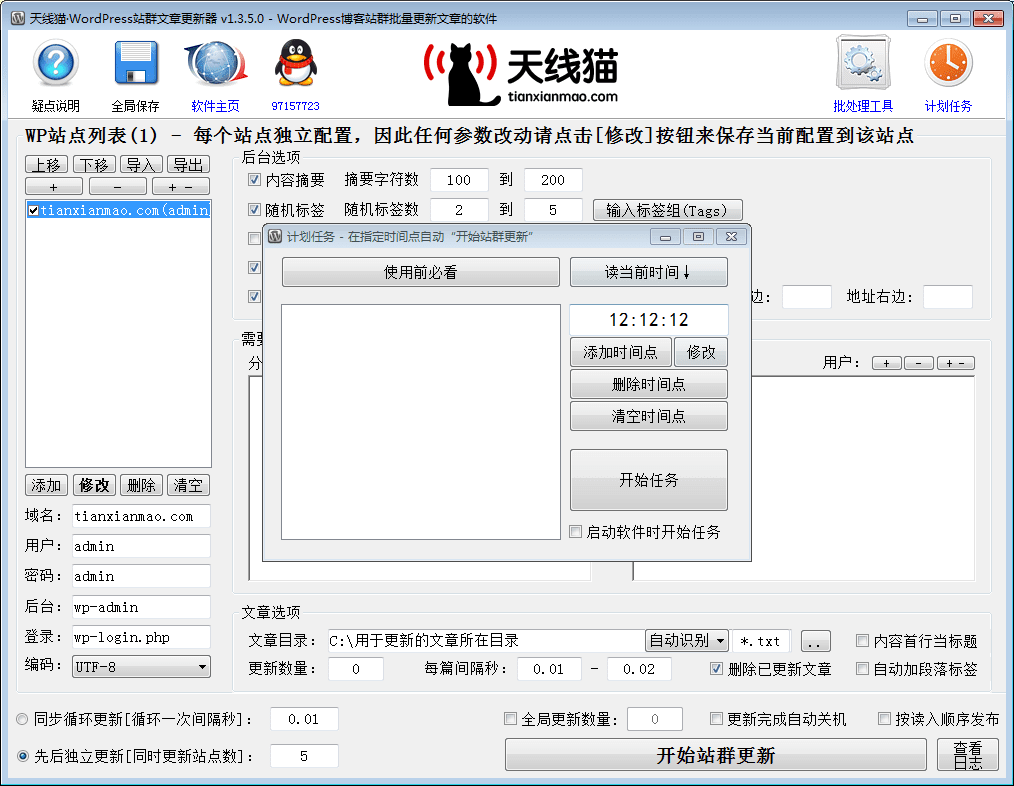The image size is (1014, 786).
Task: Click the 登录 wp-login.php field
Action: [x=141, y=637]
